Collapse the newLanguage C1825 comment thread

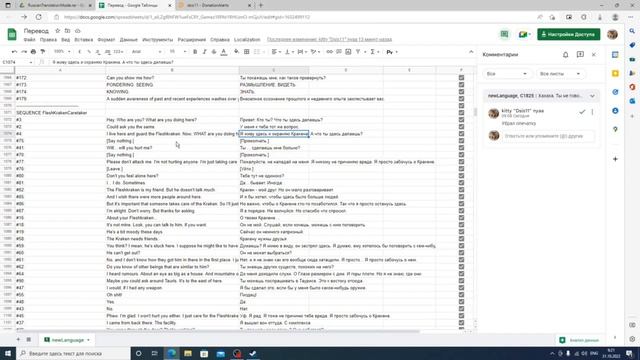pos(592,96)
